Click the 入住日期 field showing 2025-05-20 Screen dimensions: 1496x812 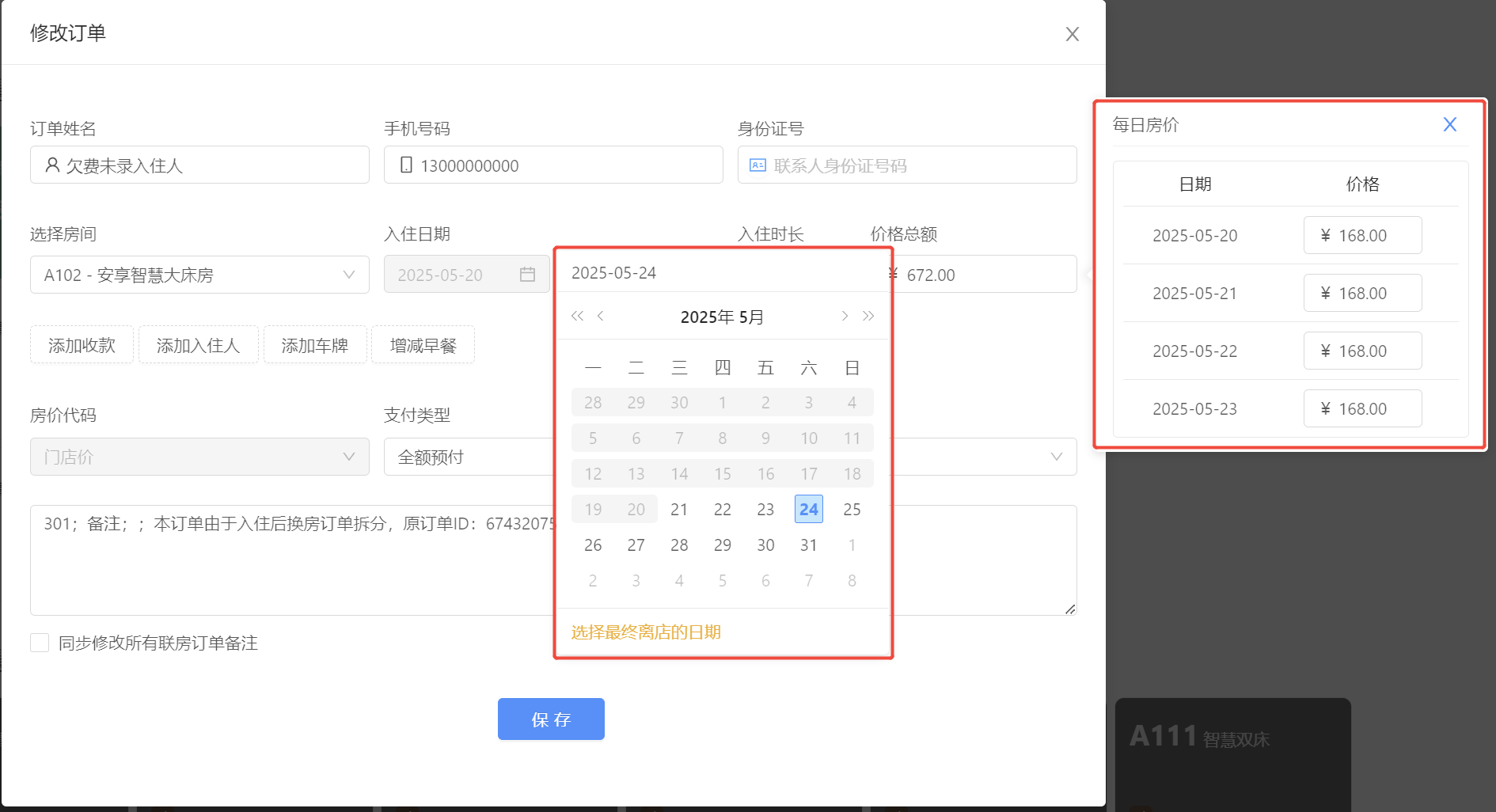pyautogui.click(x=467, y=275)
